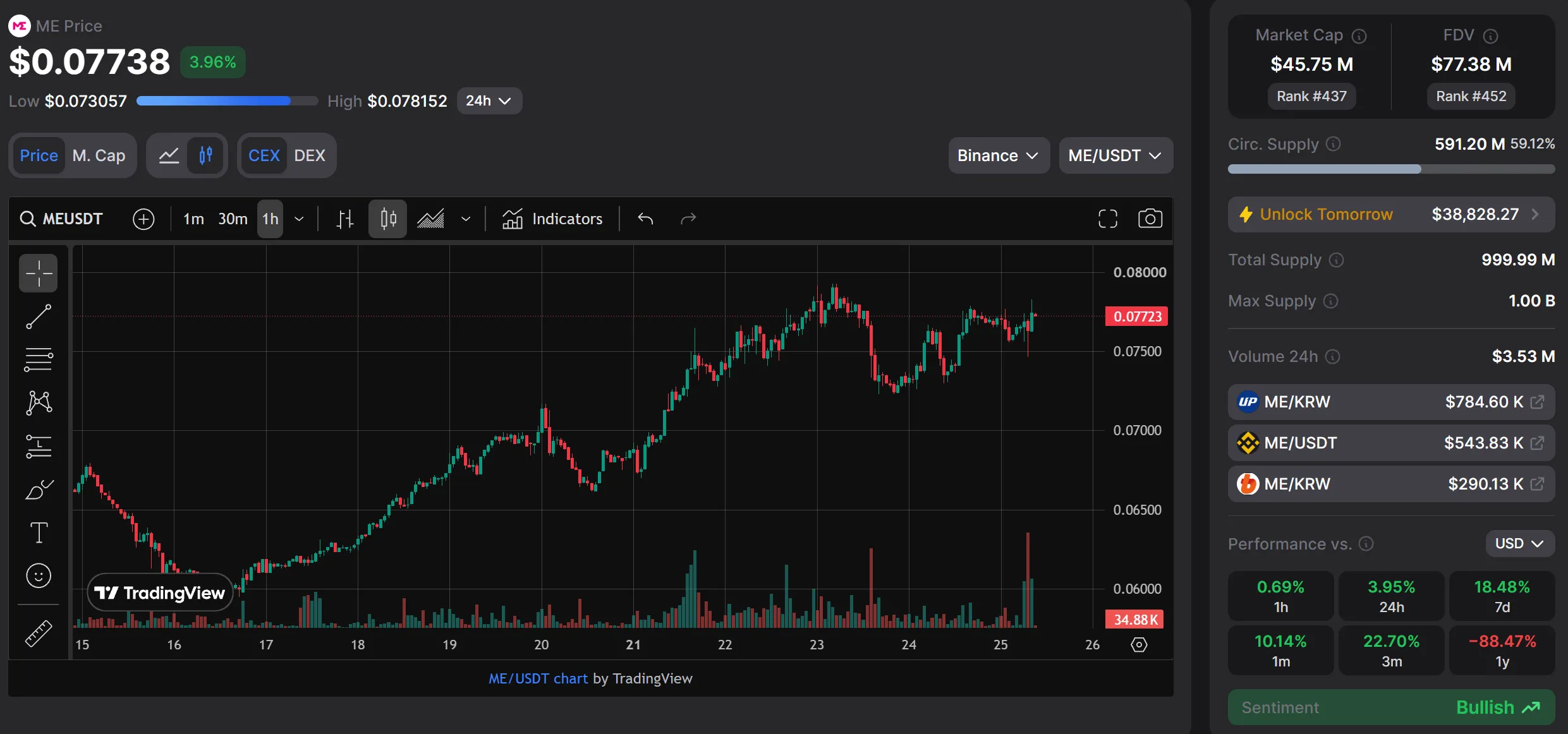This screenshot has width=1568, height=734.
Task: Select the crosshair cursor tool
Action: coord(39,273)
